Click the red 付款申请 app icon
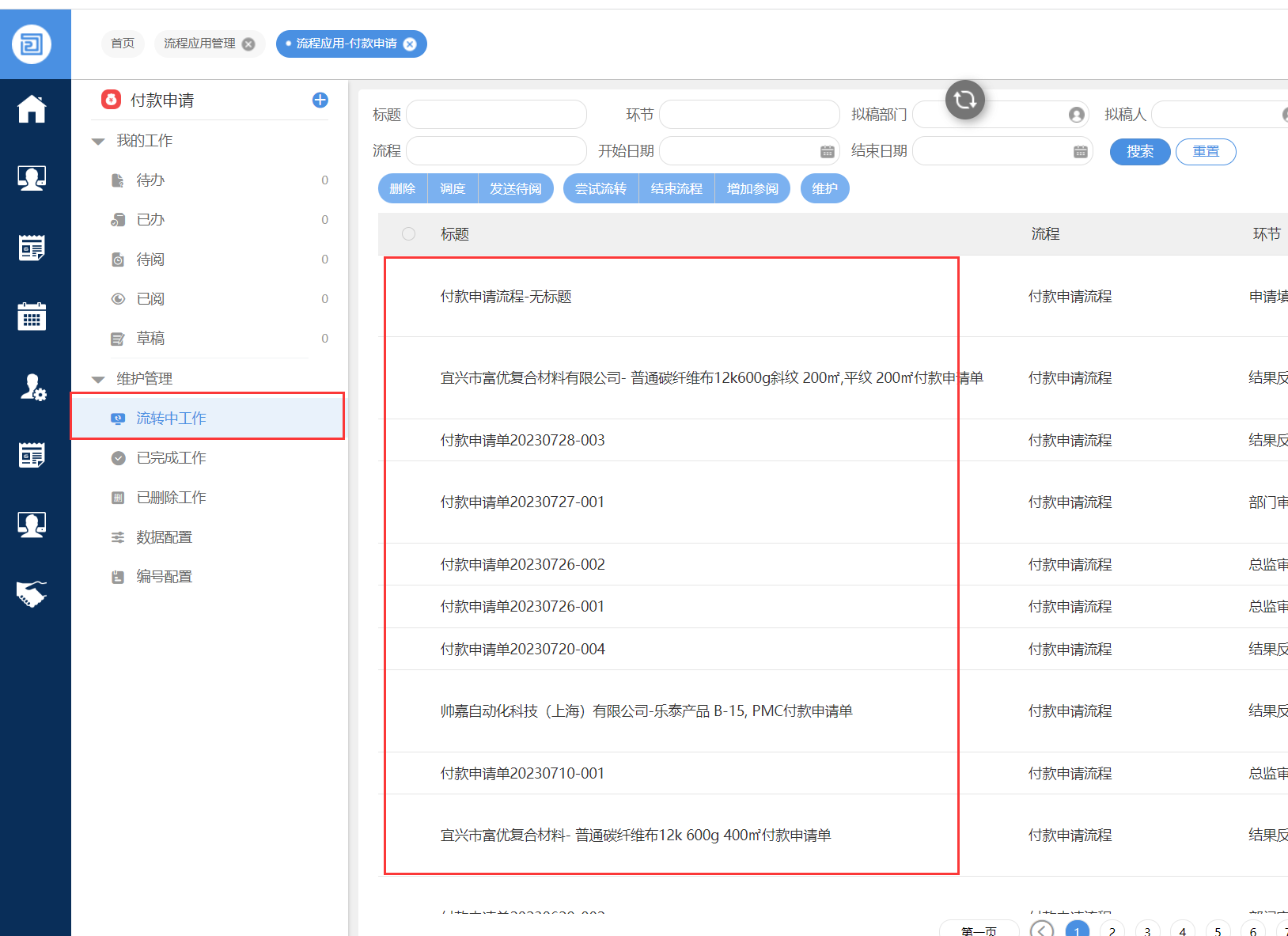The height and width of the screenshot is (936, 1288). 111,100
